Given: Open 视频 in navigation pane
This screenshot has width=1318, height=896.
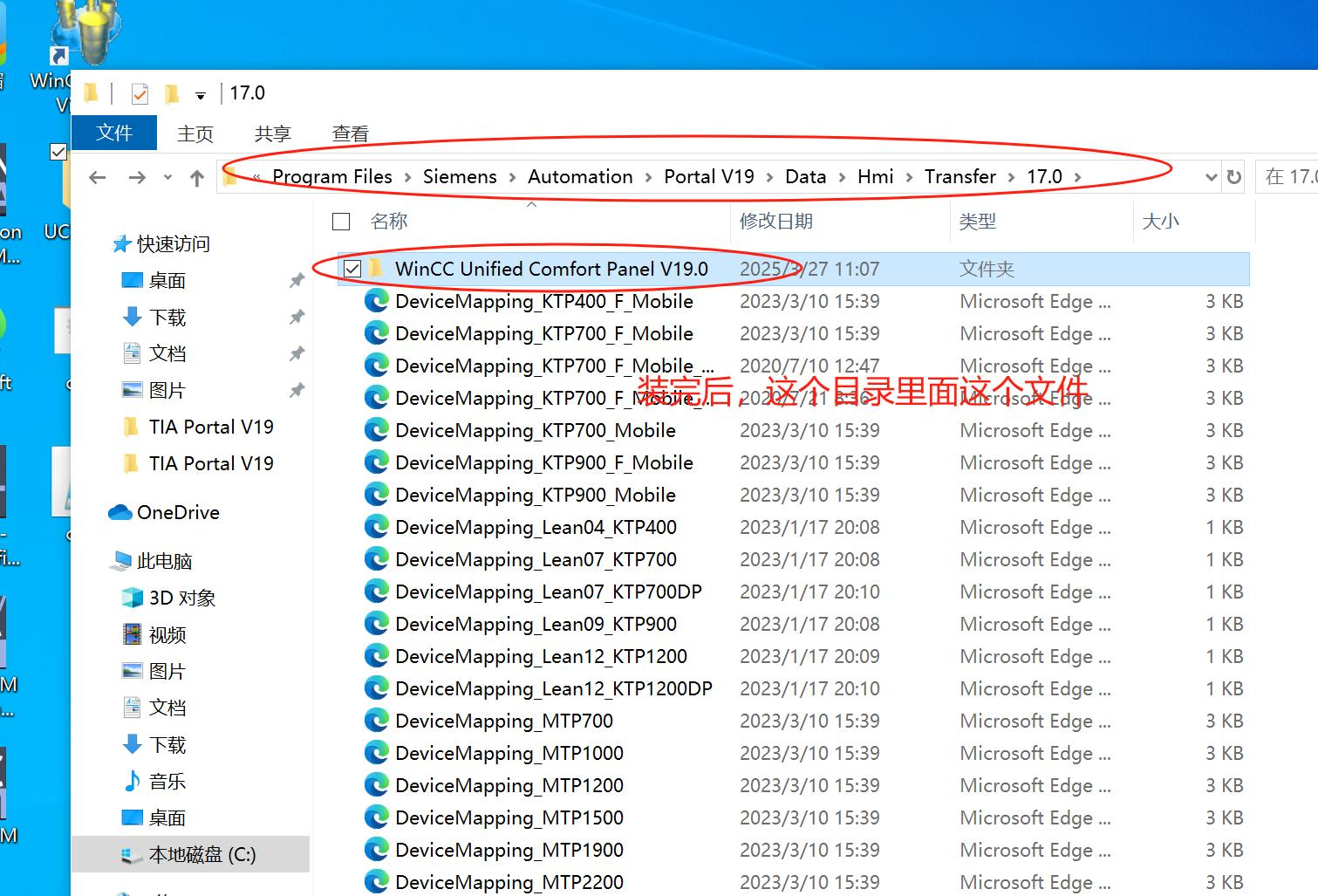Looking at the screenshot, I should point(167,635).
